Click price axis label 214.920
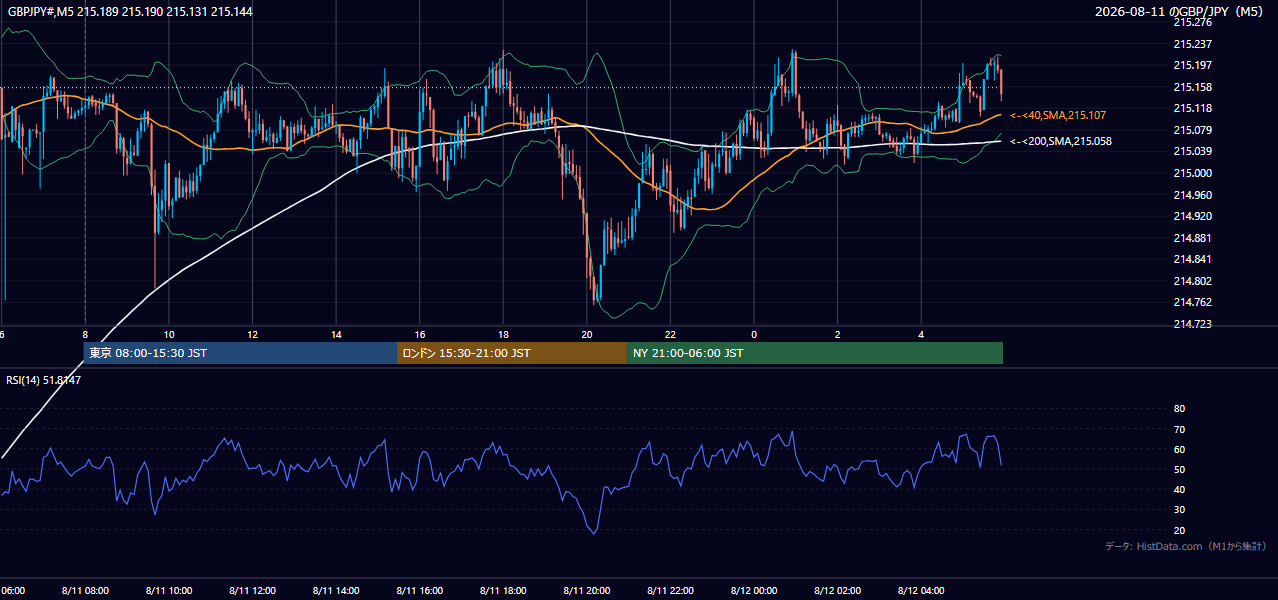The image size is (1278, 600). (x=1192, y=216)
